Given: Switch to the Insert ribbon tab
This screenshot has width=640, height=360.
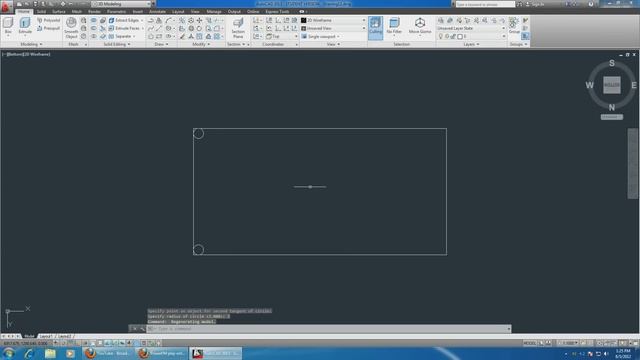Looking at the screenshot, I should 138,11.
